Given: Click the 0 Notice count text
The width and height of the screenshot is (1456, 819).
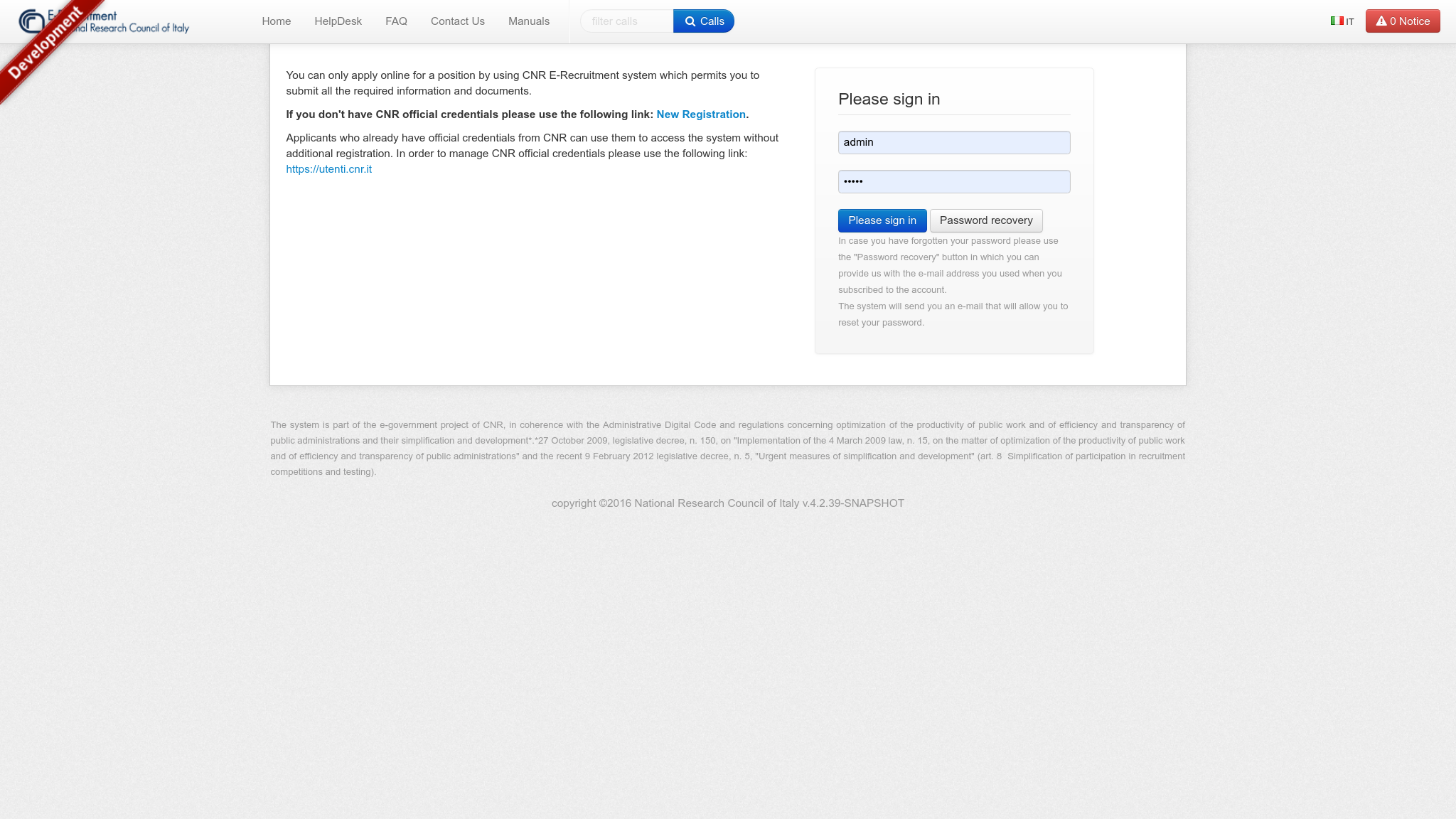Looking at the screenshot, I should [x=1409, y=21].
